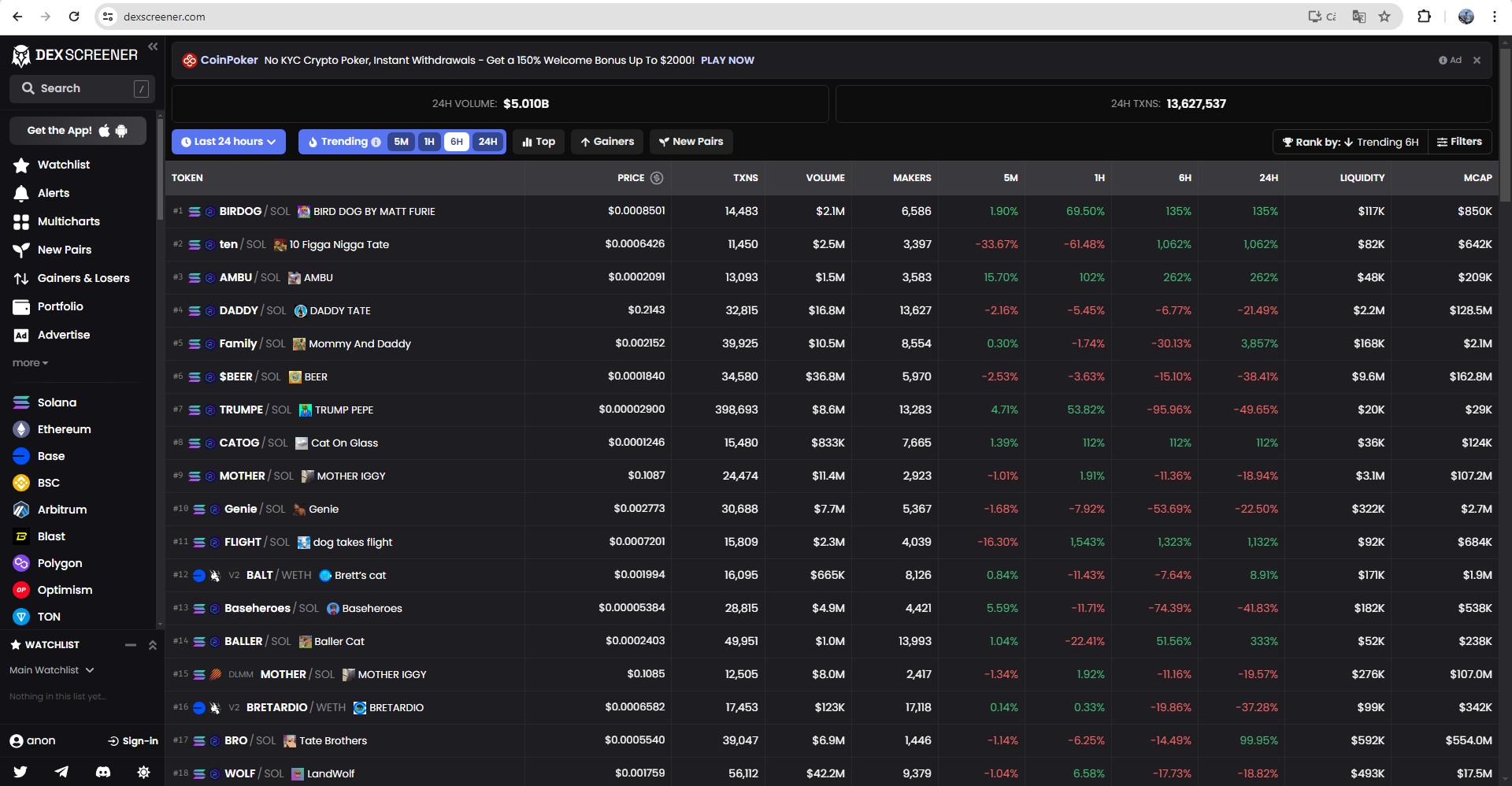Select the Arbitrum chain icon
This screenshot has height=786, width=1512.
pos(21,510)
